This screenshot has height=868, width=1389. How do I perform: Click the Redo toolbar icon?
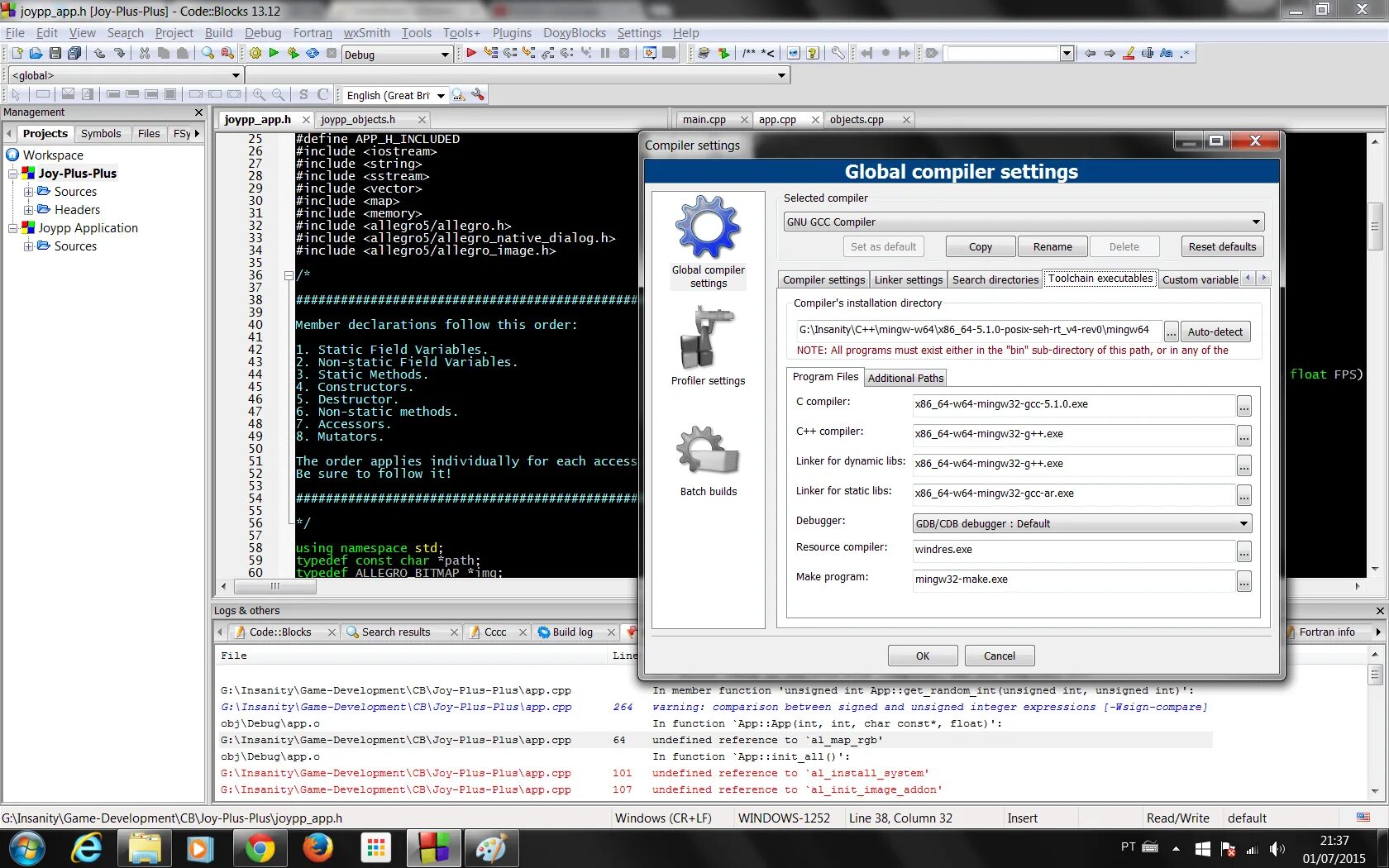tap(120, 54)
